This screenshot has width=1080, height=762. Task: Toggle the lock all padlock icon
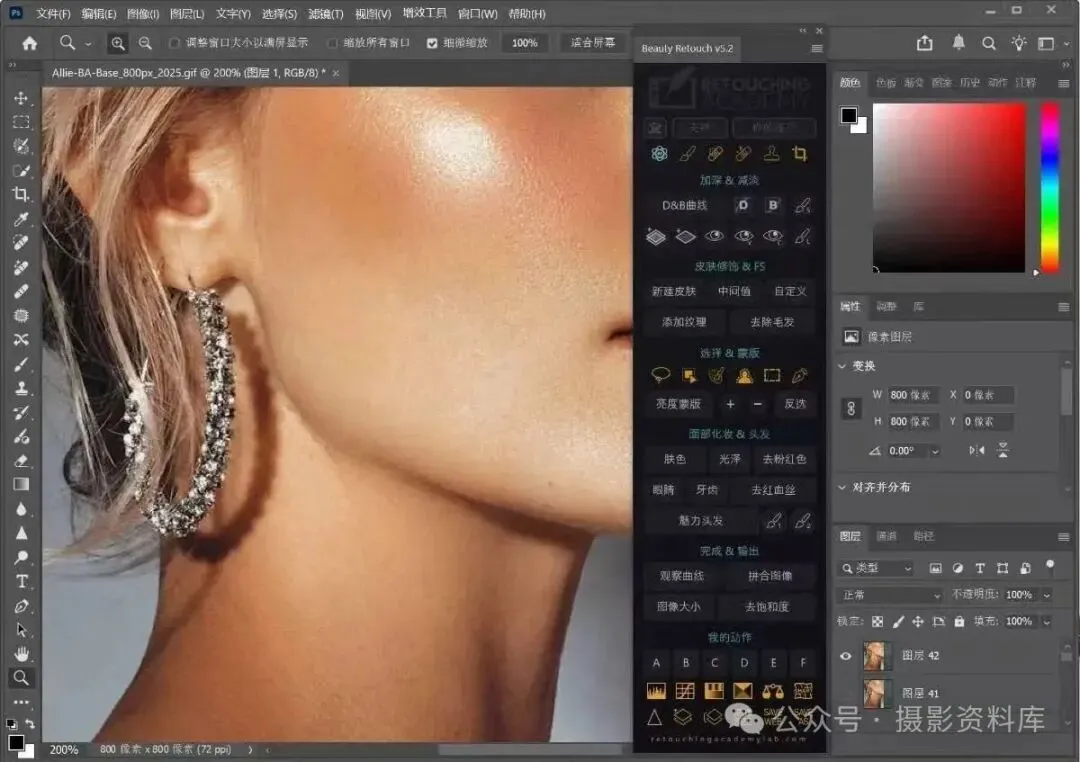[959, 621]
